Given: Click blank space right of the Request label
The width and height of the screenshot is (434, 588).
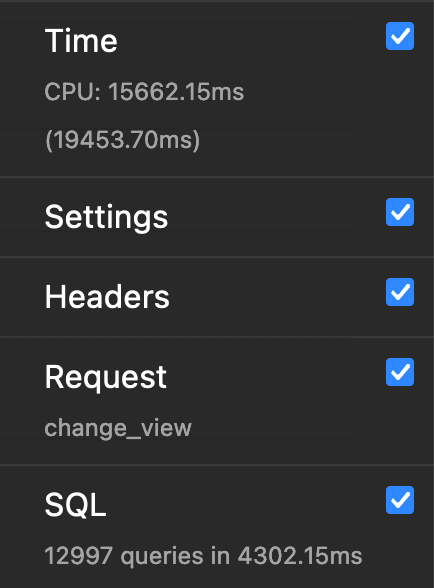Looking at the screenshot, I should (276, 377).
